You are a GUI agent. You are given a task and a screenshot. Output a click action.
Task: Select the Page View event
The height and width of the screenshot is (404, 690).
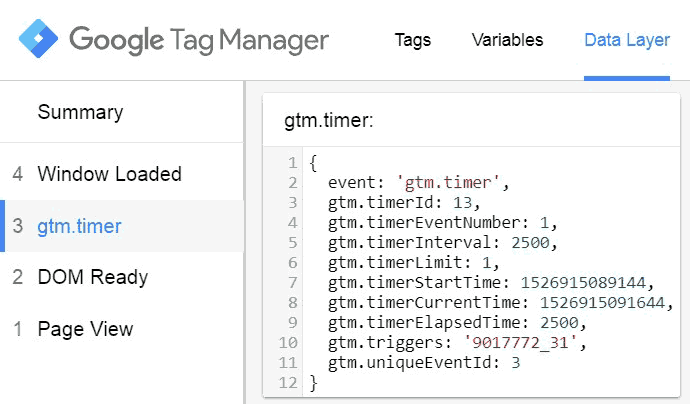[85, 329]
